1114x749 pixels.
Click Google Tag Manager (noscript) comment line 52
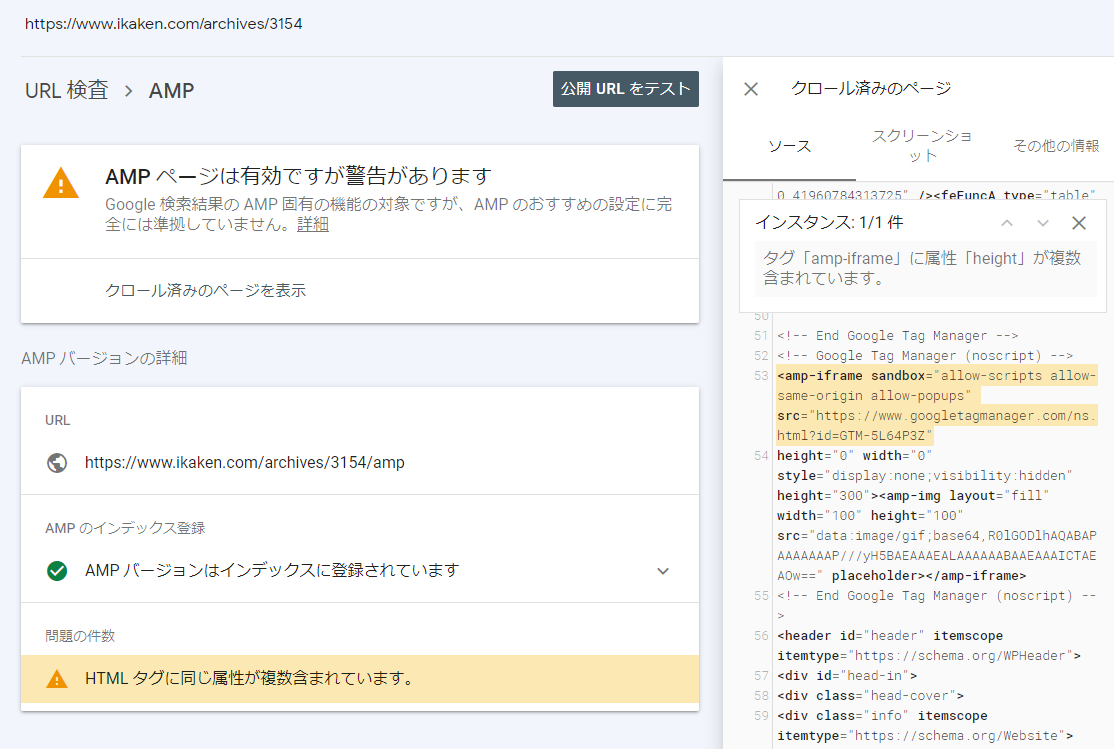925,355
